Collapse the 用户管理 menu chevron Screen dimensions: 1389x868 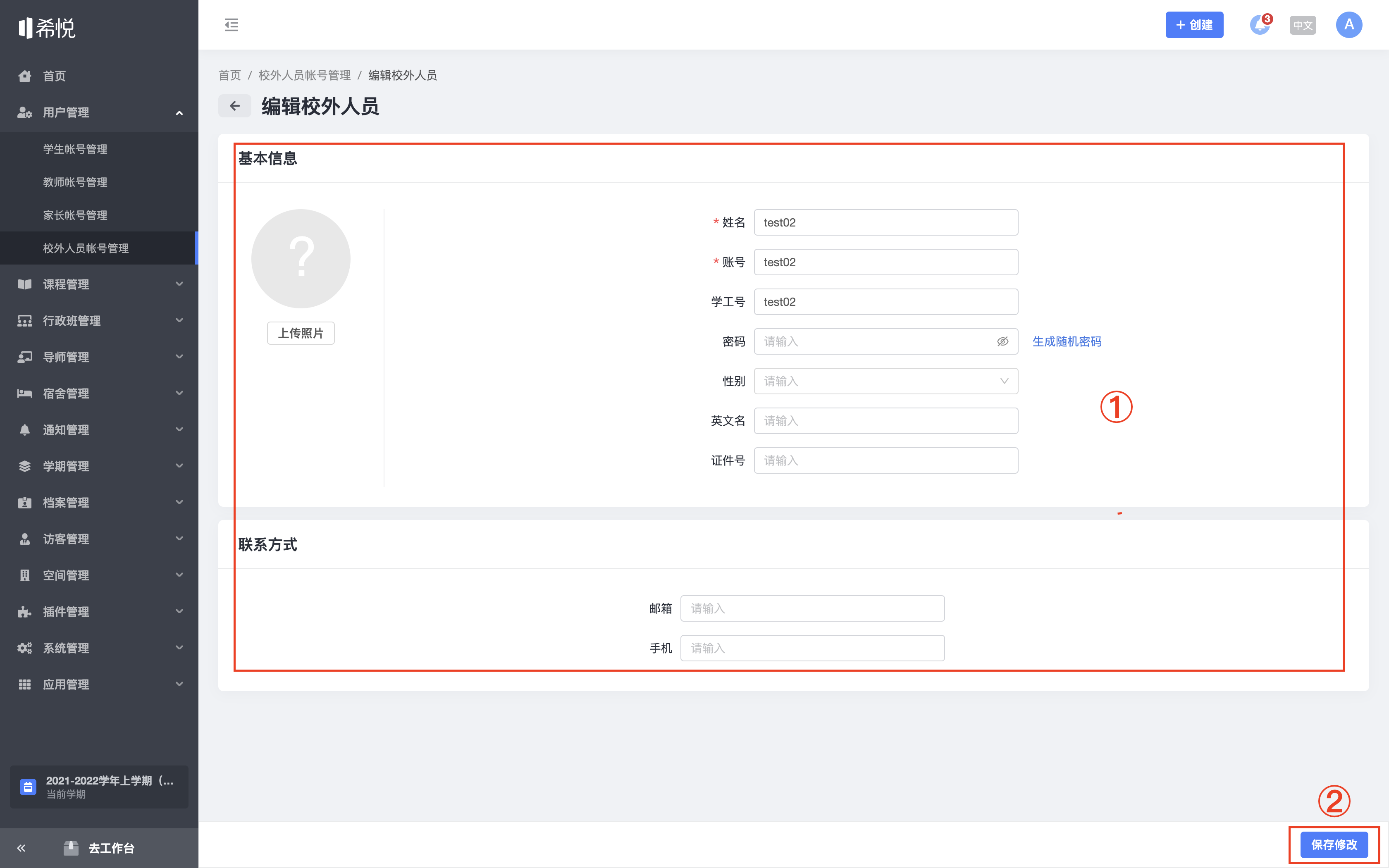pos(179,112)
